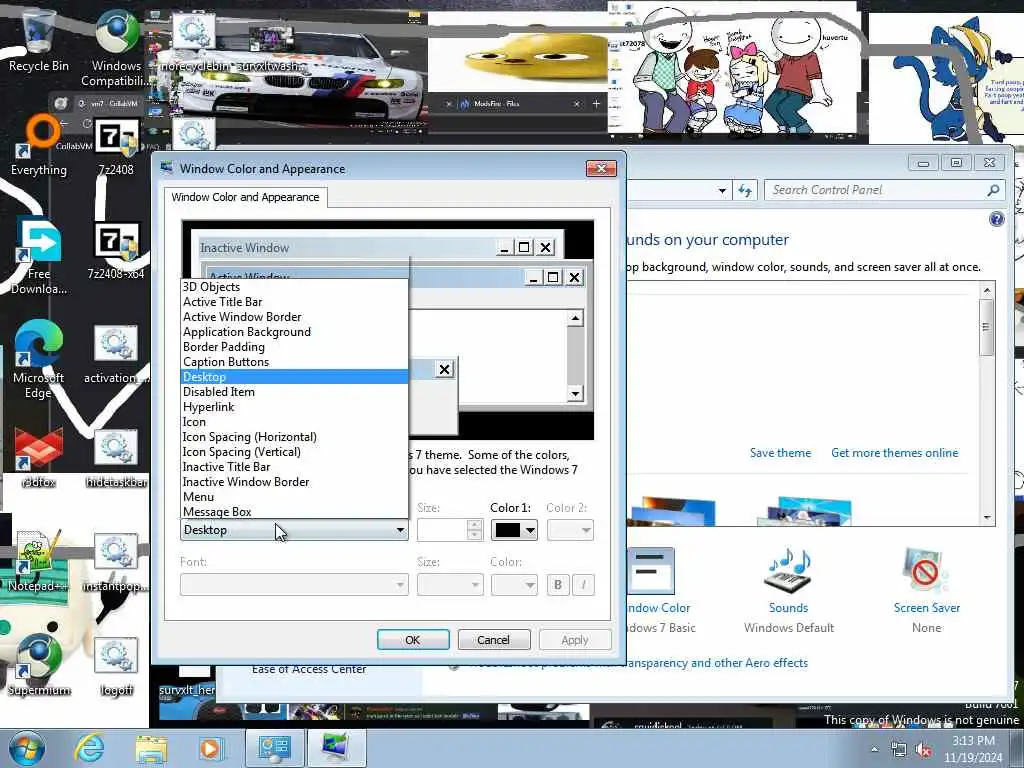
Task: Click the Search Control Panel field
Action: coord(875,190)
